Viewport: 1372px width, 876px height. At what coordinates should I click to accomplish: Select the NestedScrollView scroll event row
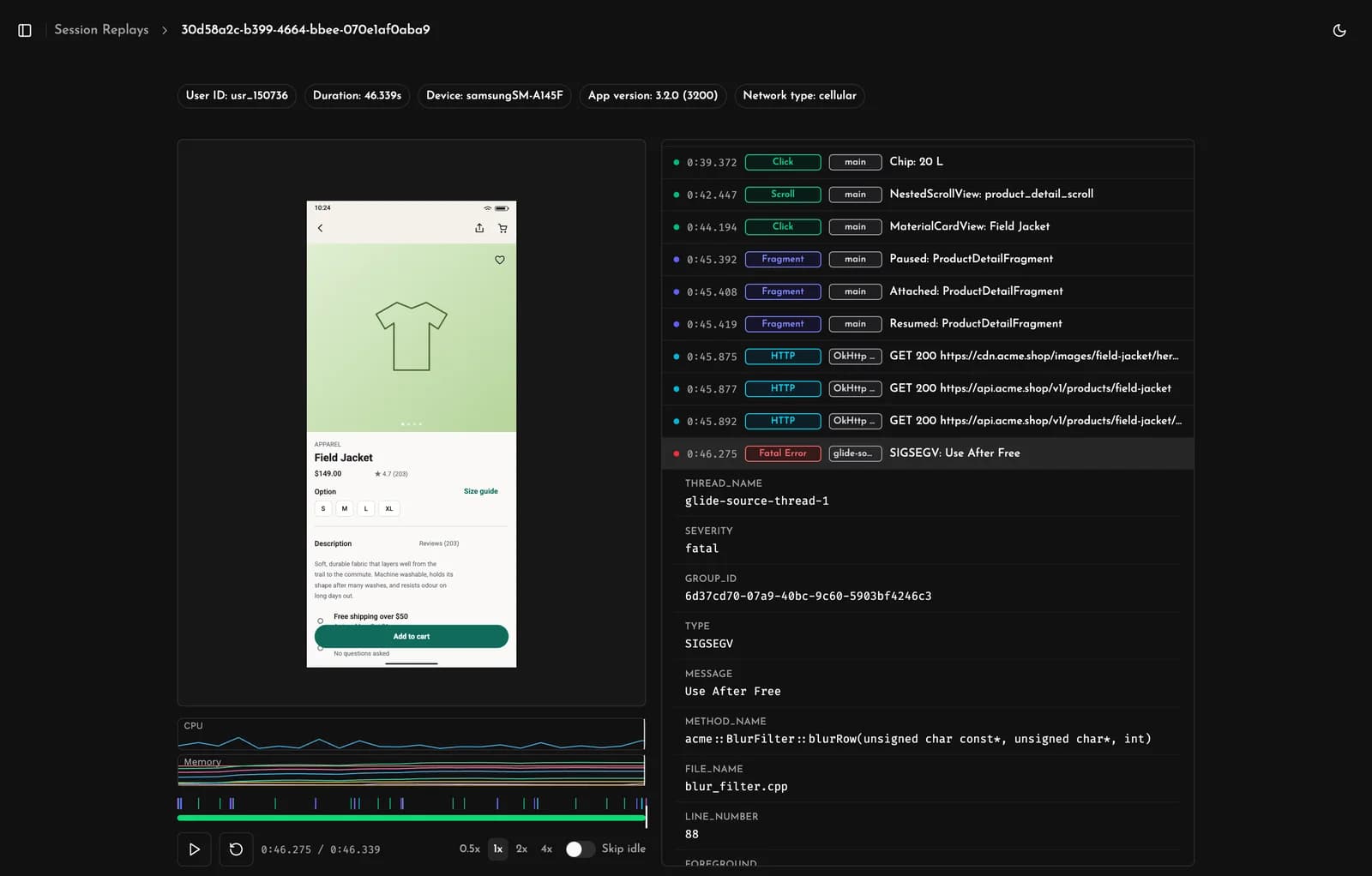(x=928, y=195)
